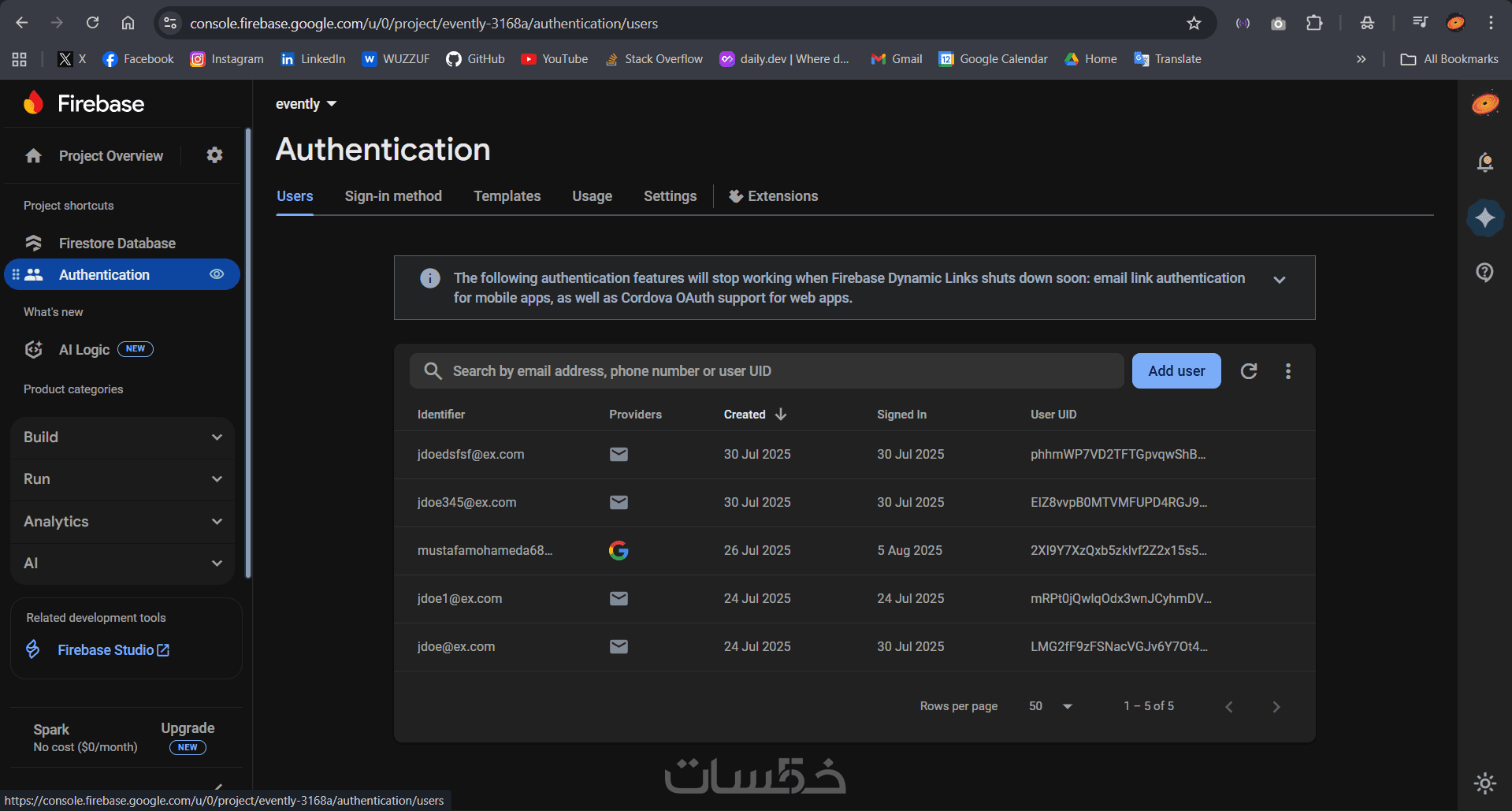Click the info icon in the warning banner
This screenshot has width=1512, height=811.
[429, 278]
